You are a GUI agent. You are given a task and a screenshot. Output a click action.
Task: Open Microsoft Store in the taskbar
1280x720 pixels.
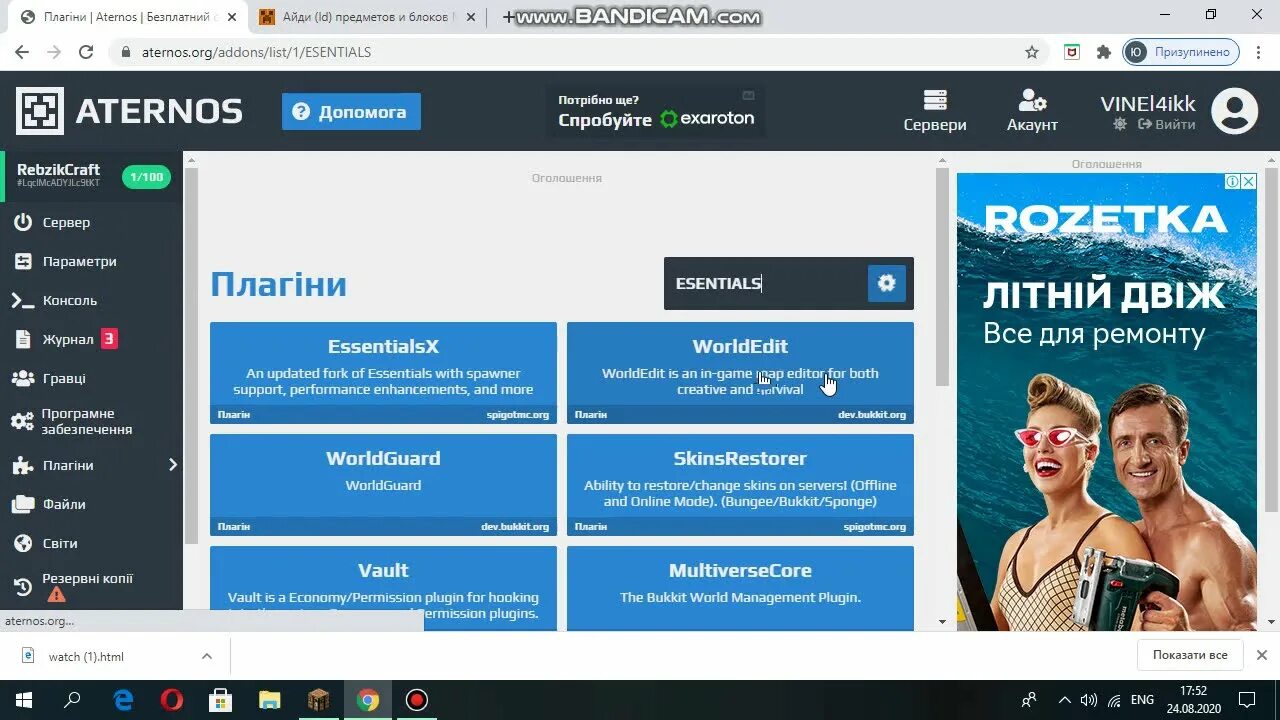(x=220, y=700)
